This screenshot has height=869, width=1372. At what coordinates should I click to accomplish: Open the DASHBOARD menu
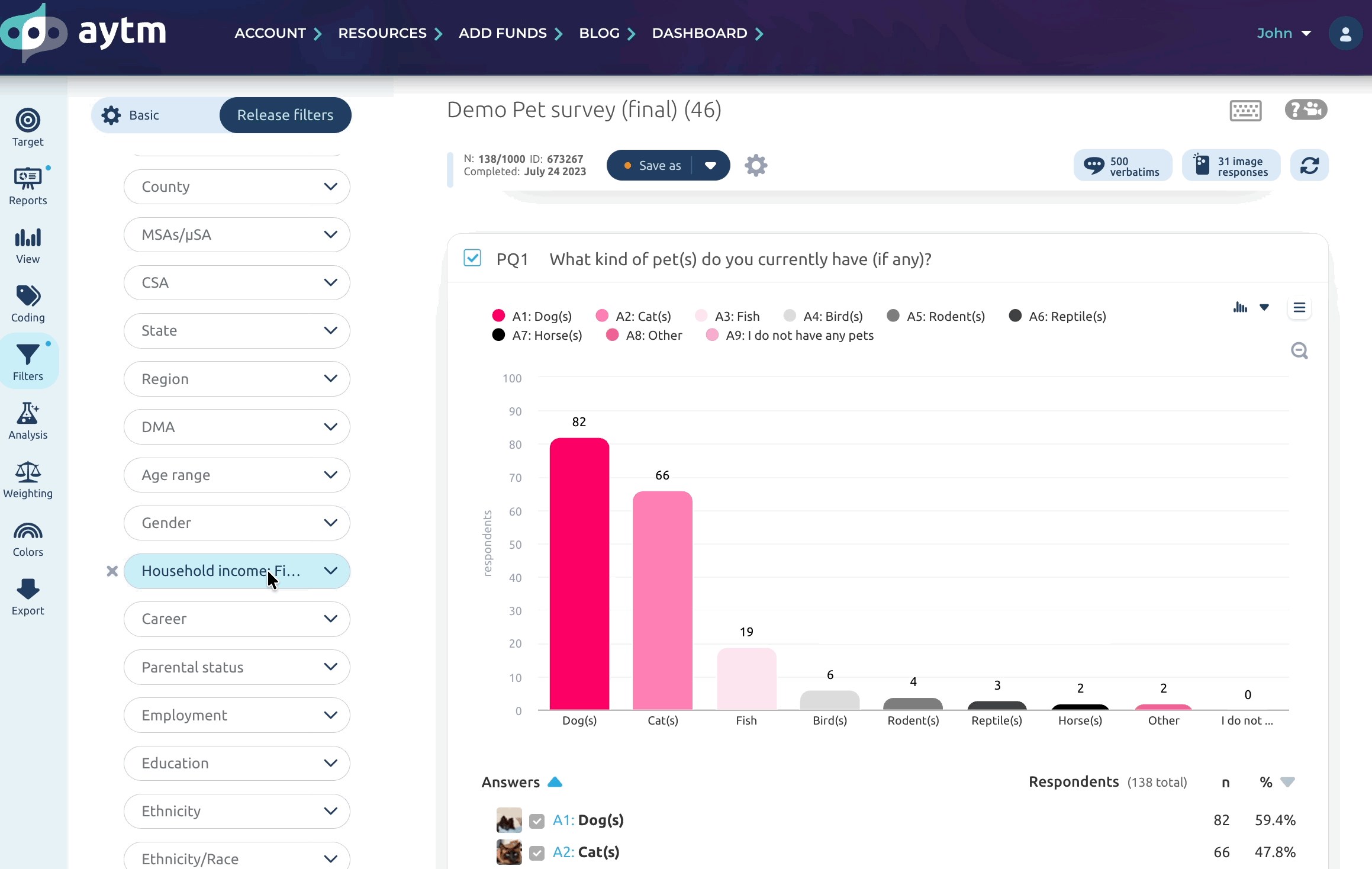[707, 33]
